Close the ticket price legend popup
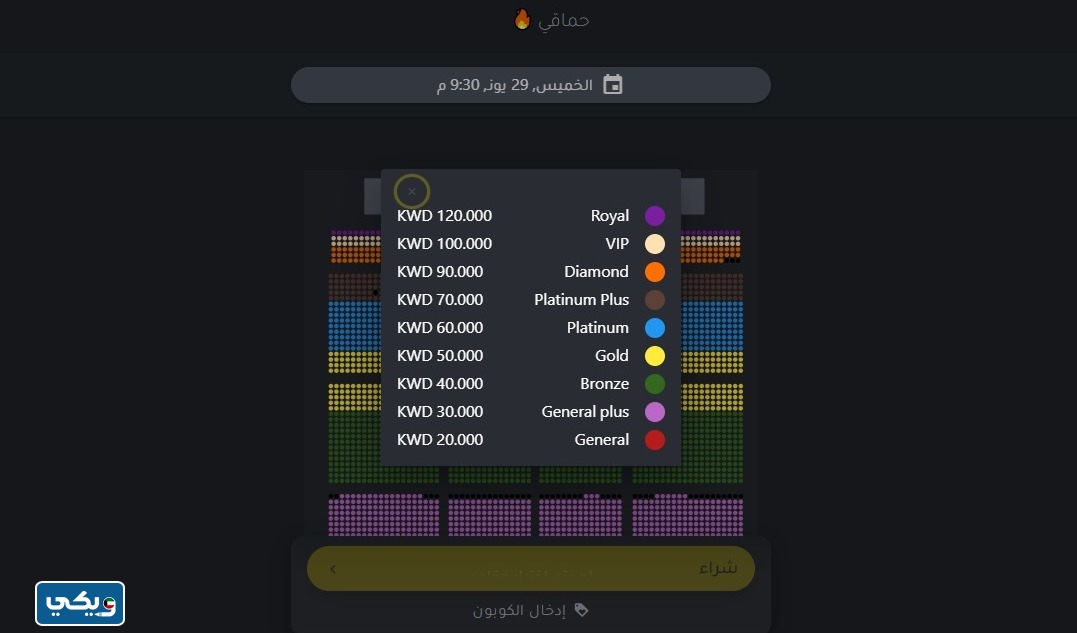This screenshot has width=1077, height=633. 411,191
